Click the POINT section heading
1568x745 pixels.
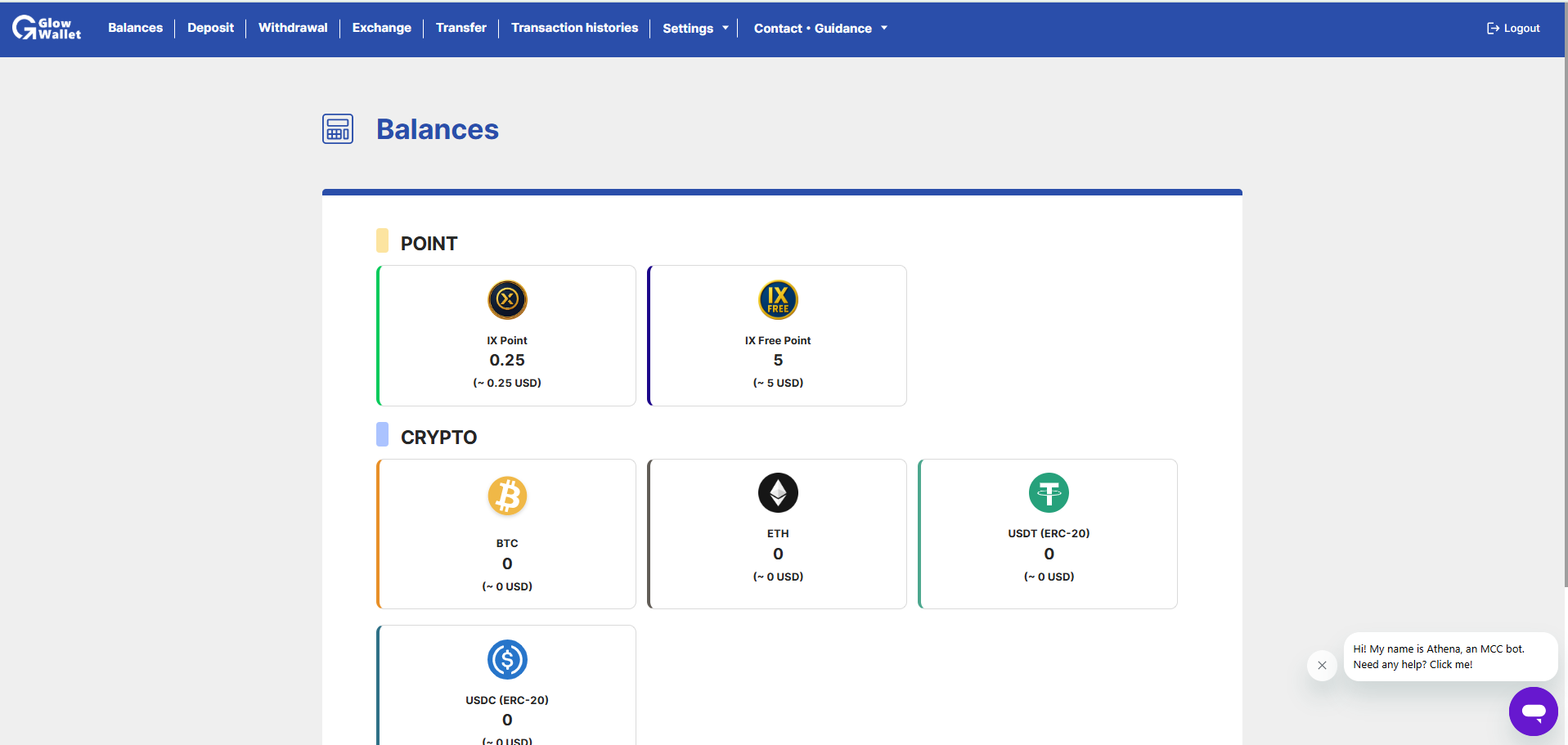(429, 244)
